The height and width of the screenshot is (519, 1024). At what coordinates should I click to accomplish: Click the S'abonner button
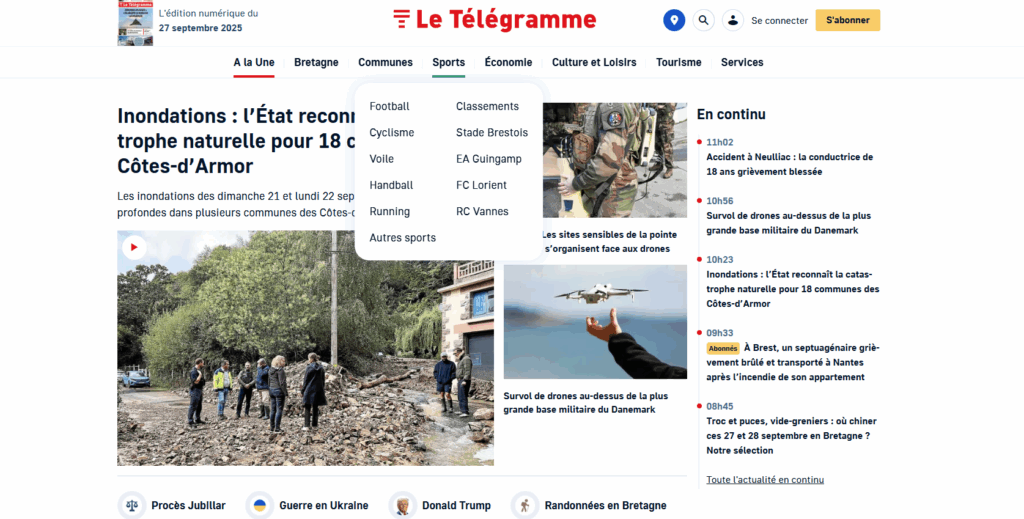[x=847, y=20]
